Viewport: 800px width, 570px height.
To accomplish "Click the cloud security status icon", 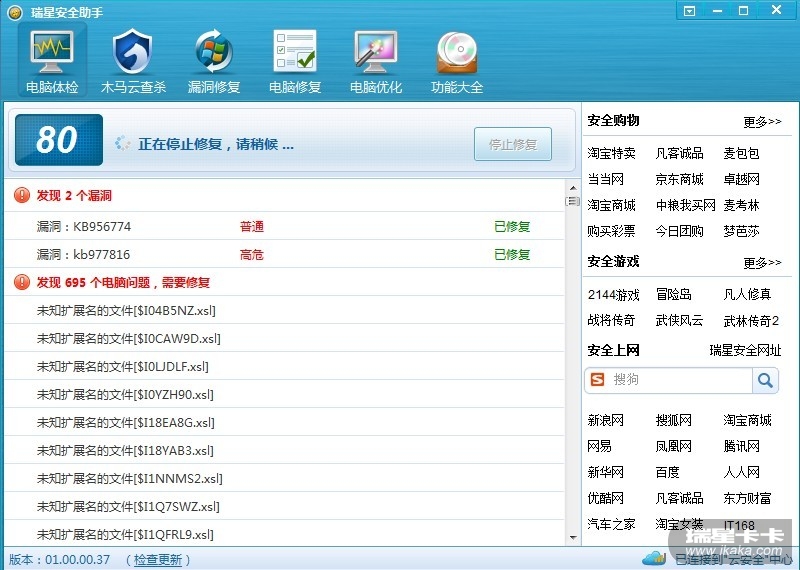I will tap(654, 558).
